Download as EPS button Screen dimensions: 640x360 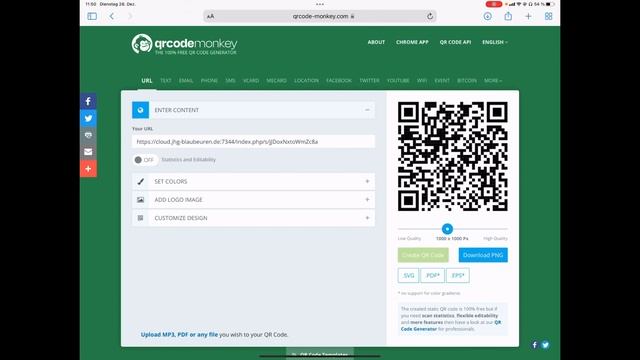[x=458, y=275]
